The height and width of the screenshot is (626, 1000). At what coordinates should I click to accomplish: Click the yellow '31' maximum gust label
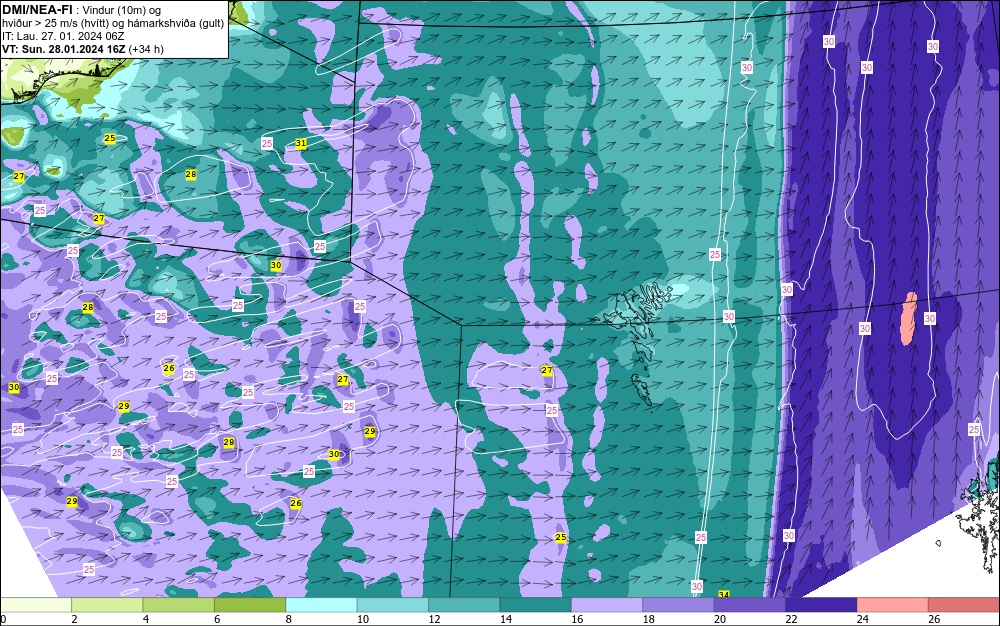click(x=300, y=143)
